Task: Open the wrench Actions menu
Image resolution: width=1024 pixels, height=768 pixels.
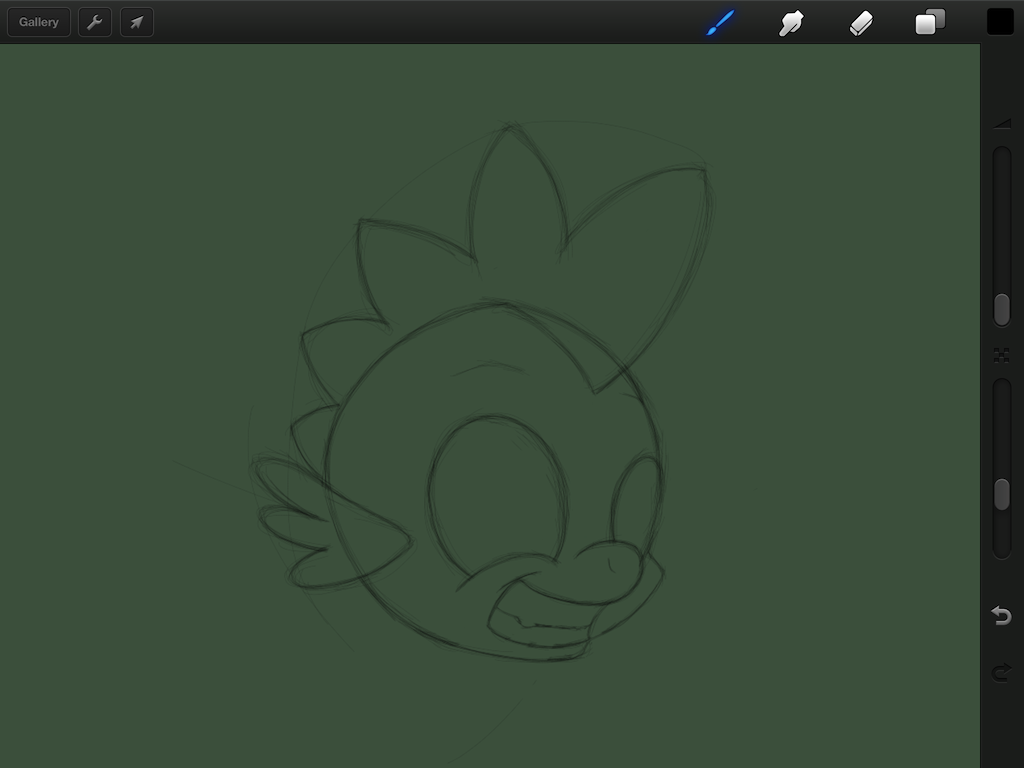Action: 95,22
